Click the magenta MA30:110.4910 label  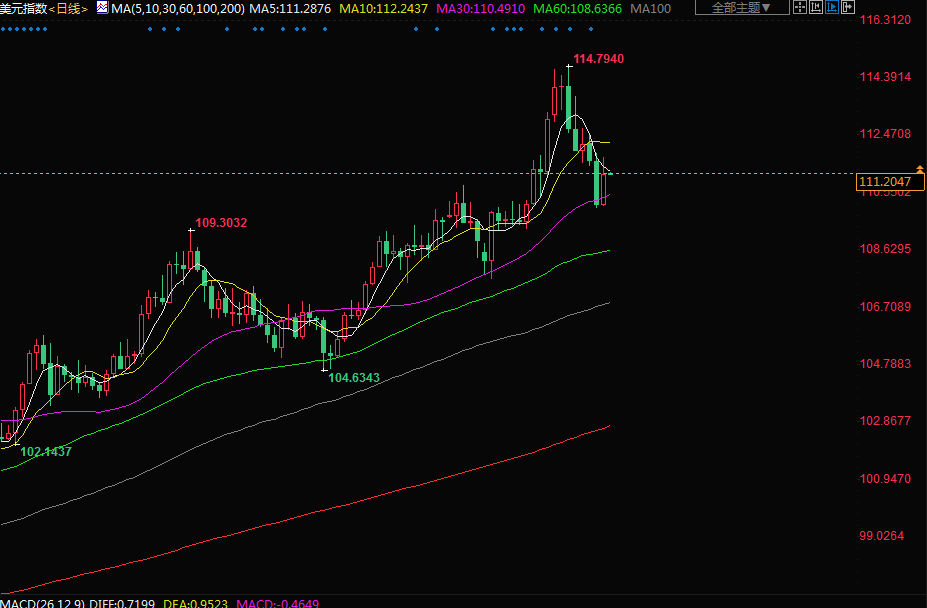pyautogui.click(x=480, y=8)
